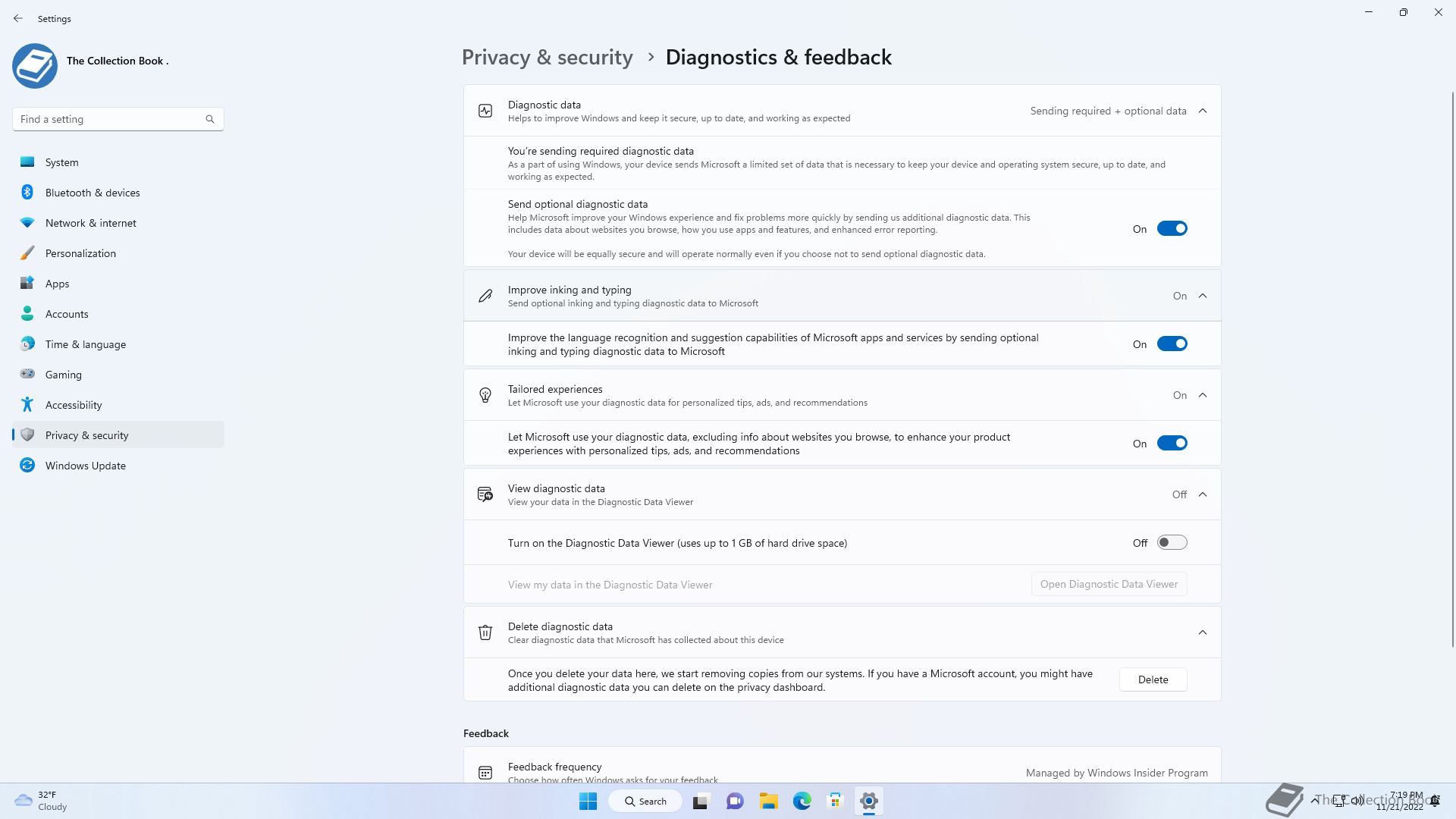The height and width of the screenshot is (819, 1456).
Task: Turn off Send optional diagnostic data
Action: tap(1172, 228)
